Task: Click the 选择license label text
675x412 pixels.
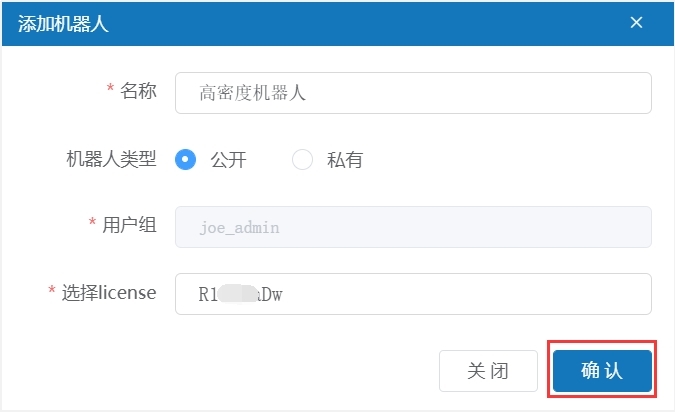Action: (109, 293)
